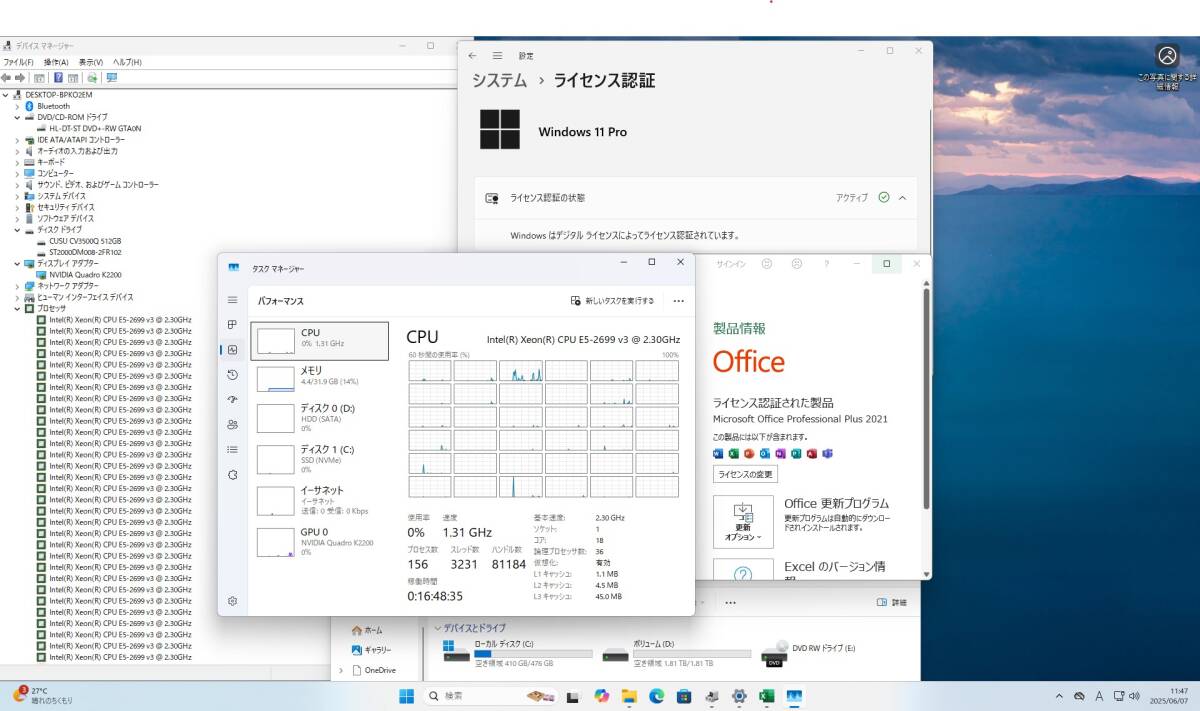This screenshot has height=711, width=1200.
Task: Open Excel from the taskbar
Action: click(767, 696)
